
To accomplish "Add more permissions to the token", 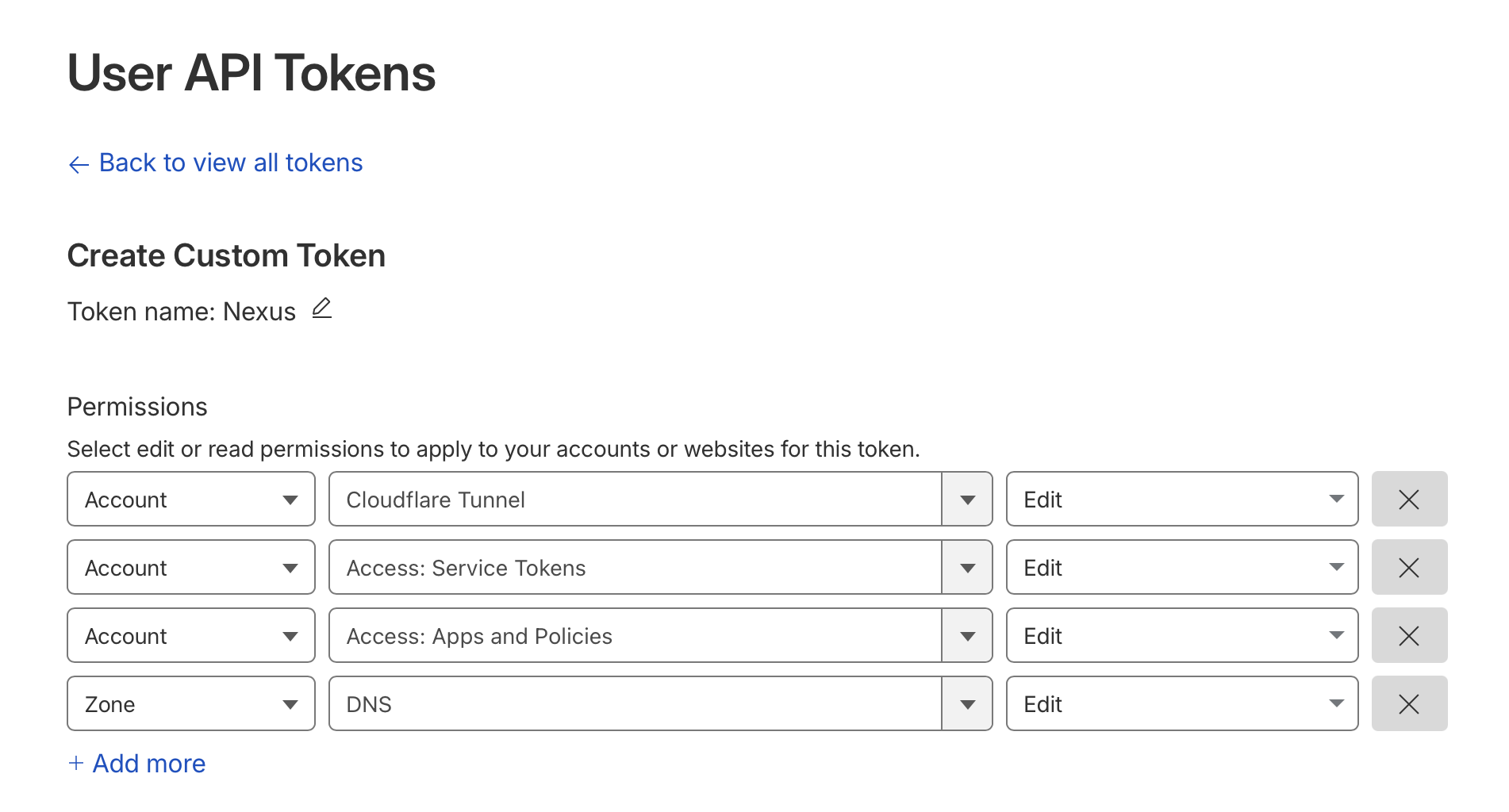I will tap(148, 763).
